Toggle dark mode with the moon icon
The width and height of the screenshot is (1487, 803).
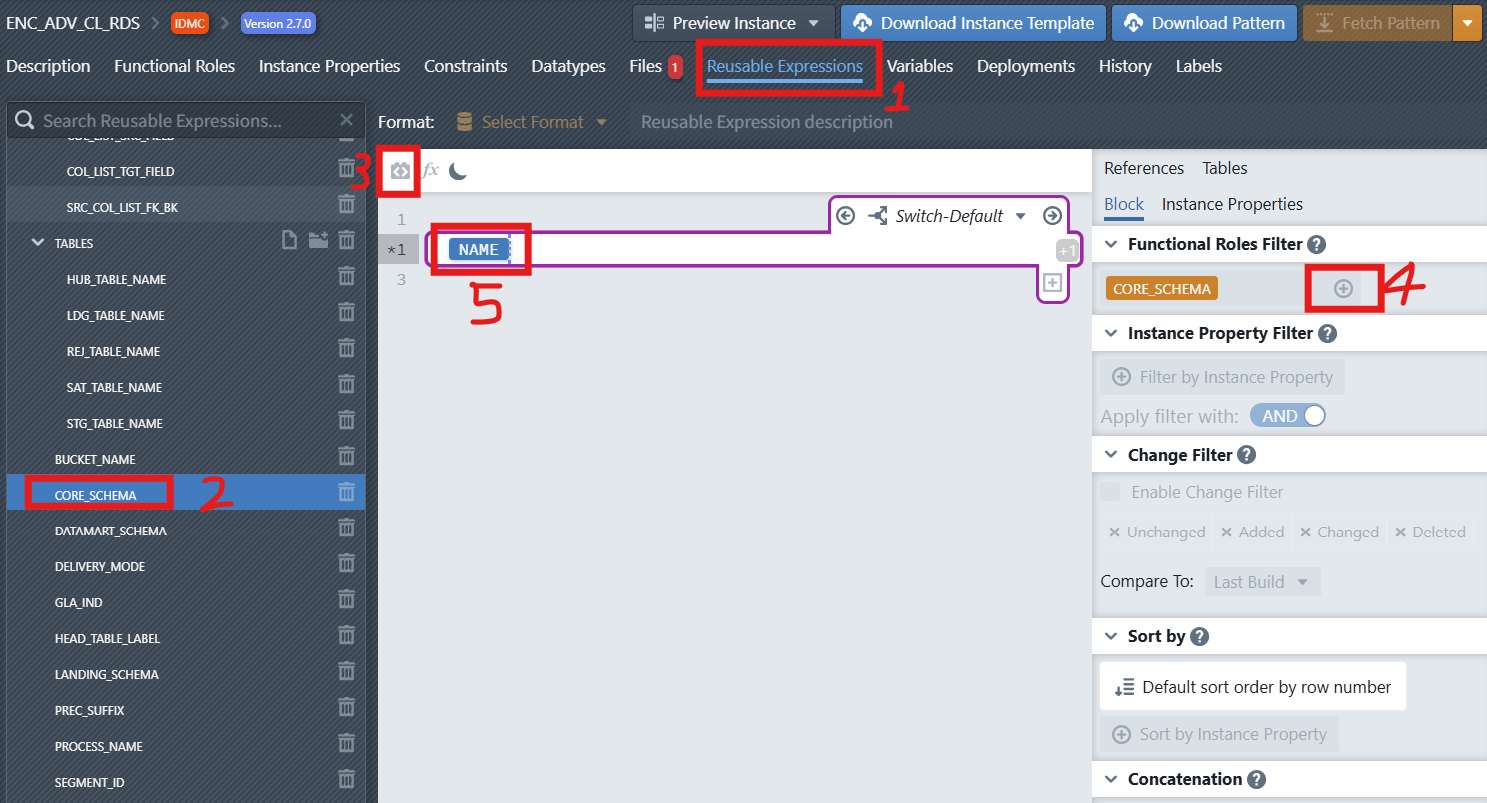(458, 171)
